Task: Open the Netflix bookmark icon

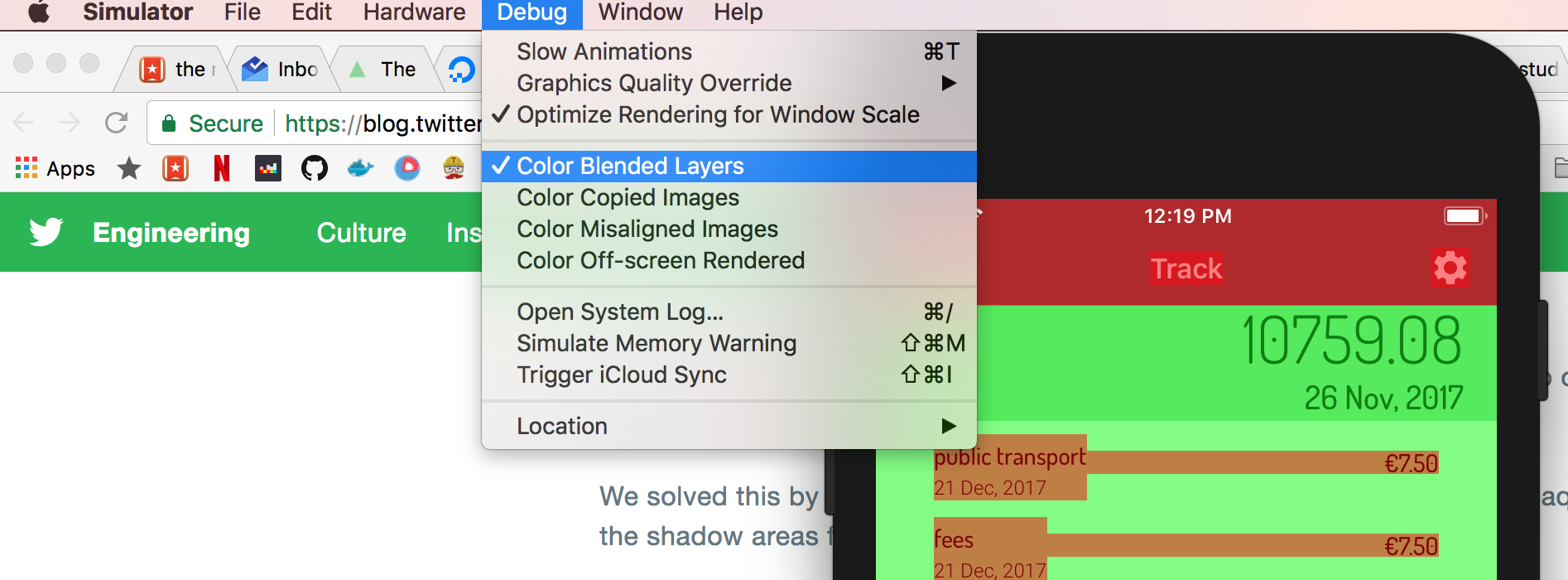Action: pyautogui.click(x=221, y=168)
